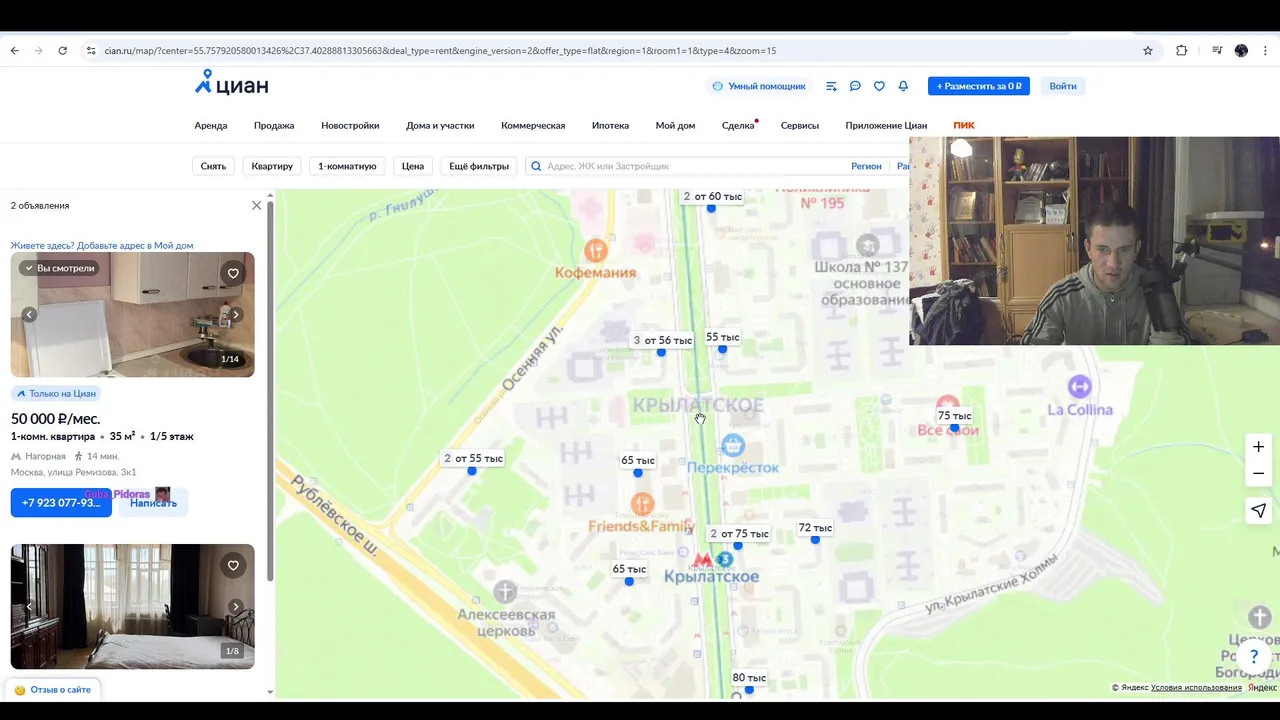Select the 72 тыс map marker
This screenshot has width=1280, height=720.
pos(815,528)
